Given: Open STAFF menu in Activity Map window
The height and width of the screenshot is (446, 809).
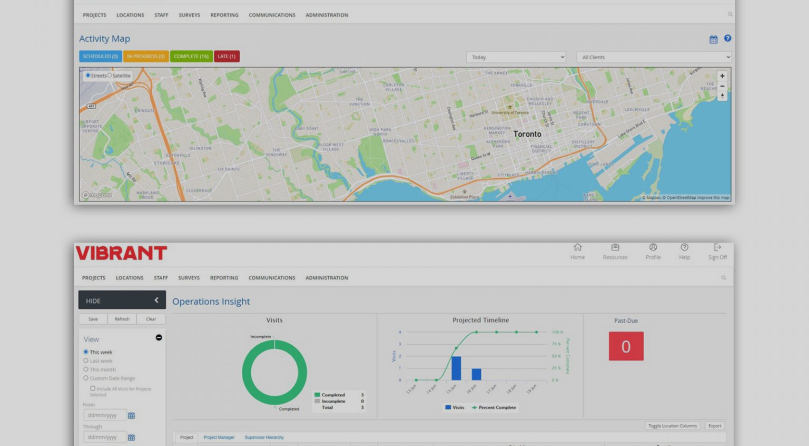Looking at the screenshot, I should pyautogui.click(x=161, y=15).
